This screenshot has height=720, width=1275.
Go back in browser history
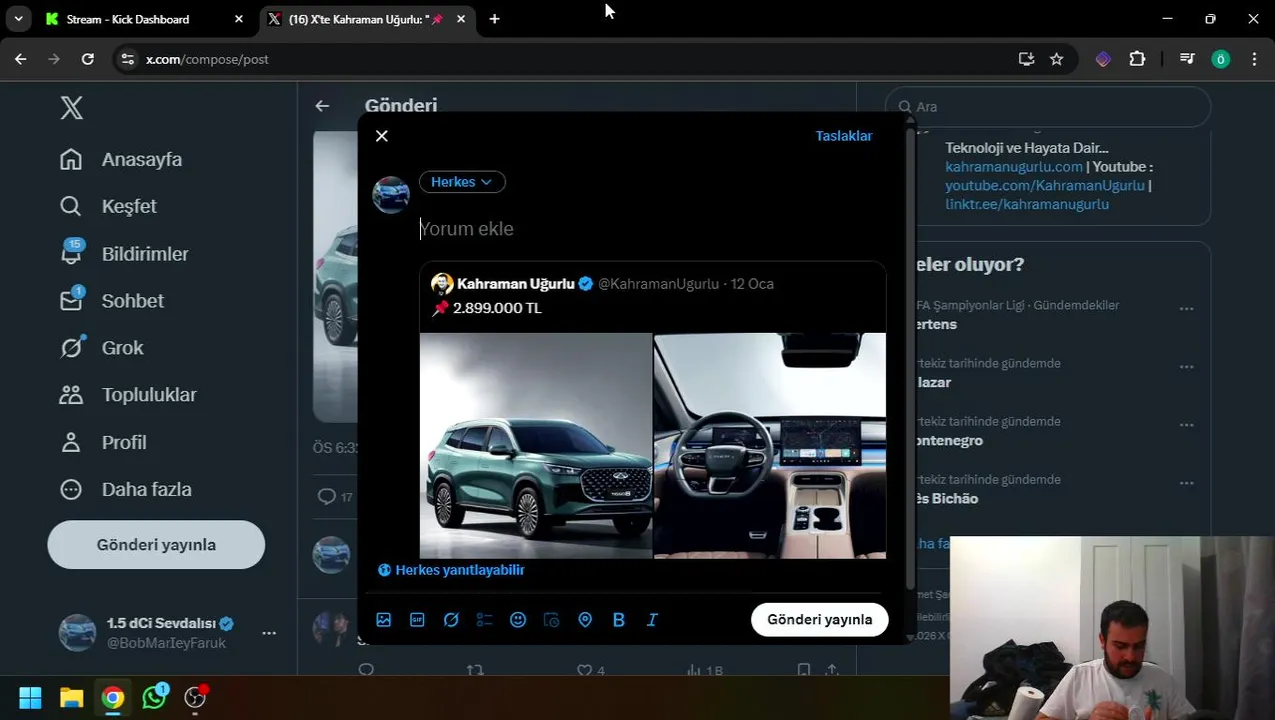point(21,59)
